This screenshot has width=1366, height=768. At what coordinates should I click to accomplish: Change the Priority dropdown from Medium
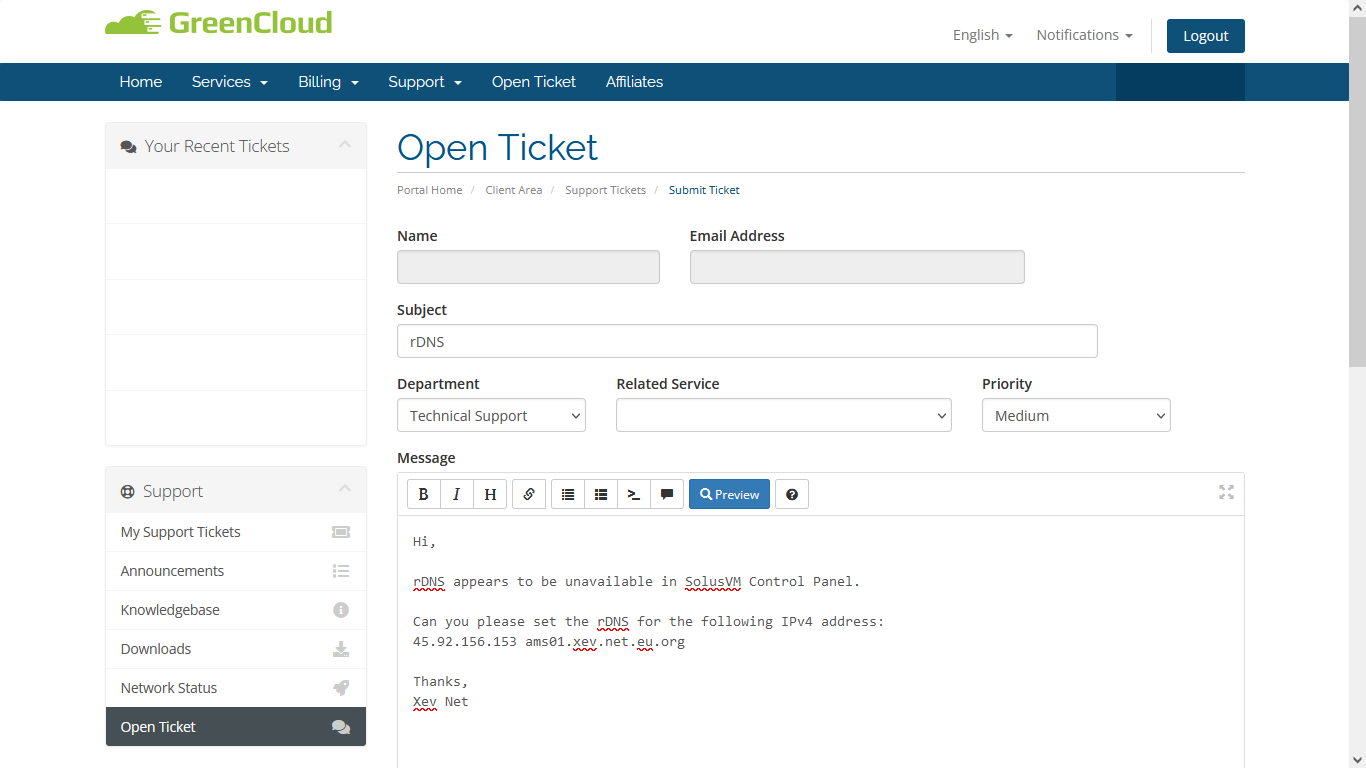(x=1076, y=415)
